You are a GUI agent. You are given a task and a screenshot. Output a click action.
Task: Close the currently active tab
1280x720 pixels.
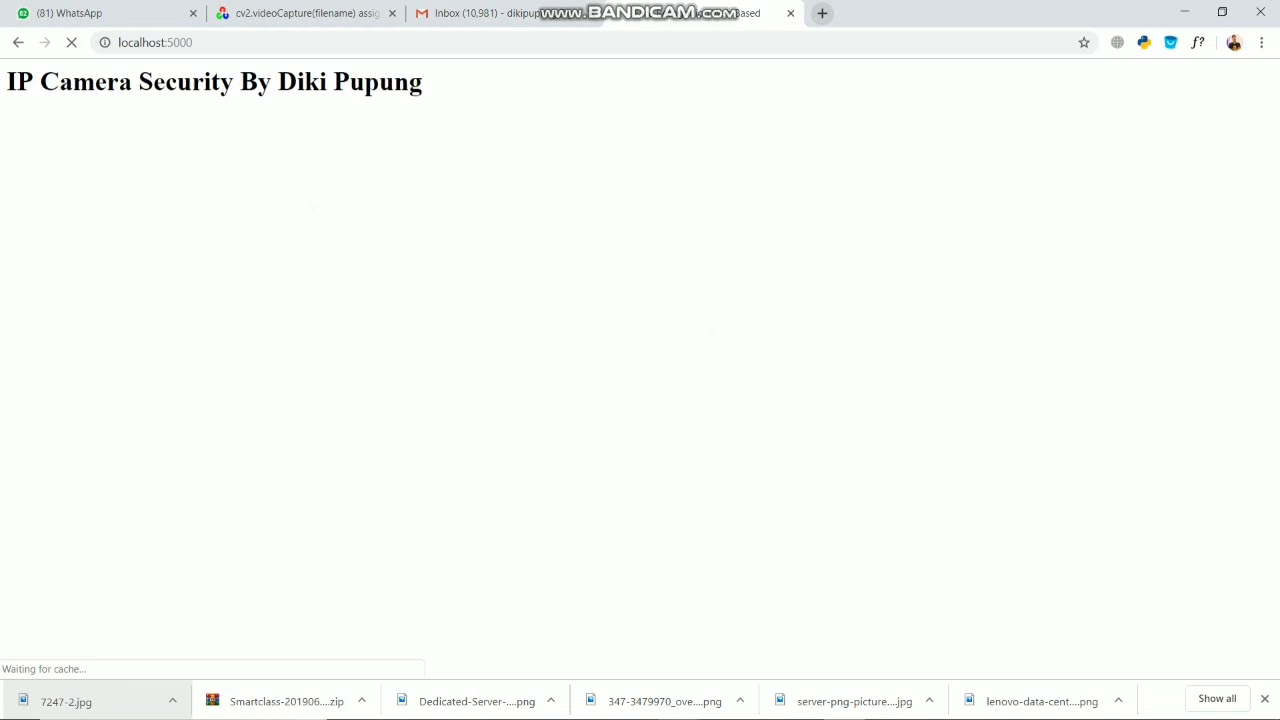pyautogui.click(x=790, y=13)
